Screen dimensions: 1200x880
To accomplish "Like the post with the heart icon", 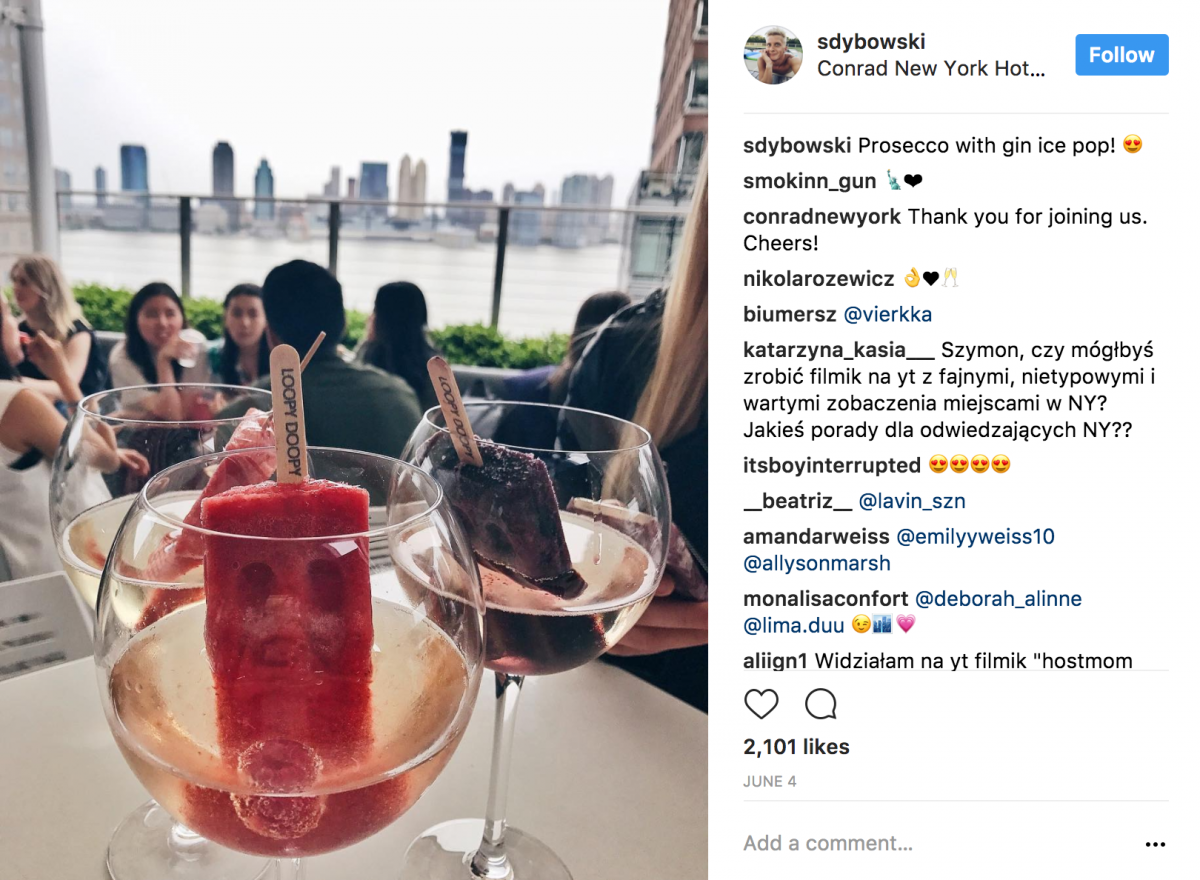I will [x=761, y=704].
